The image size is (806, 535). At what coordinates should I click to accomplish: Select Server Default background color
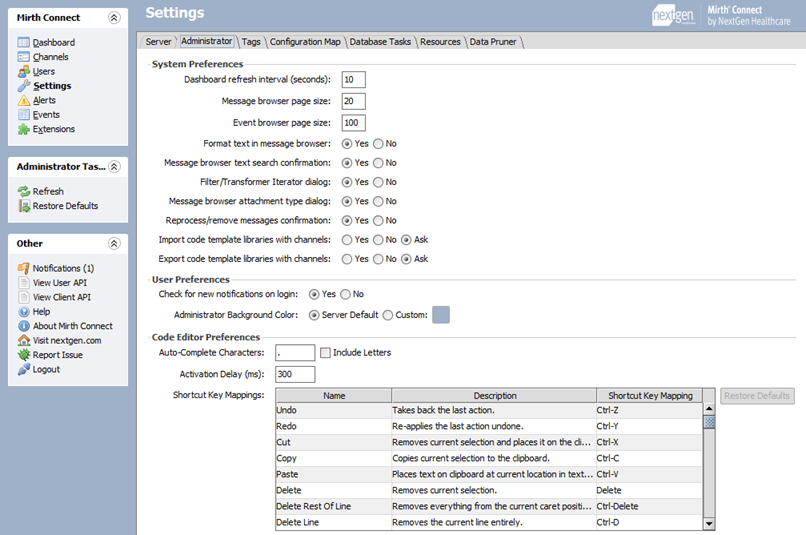pyautogui.click(x=314, y=315)
